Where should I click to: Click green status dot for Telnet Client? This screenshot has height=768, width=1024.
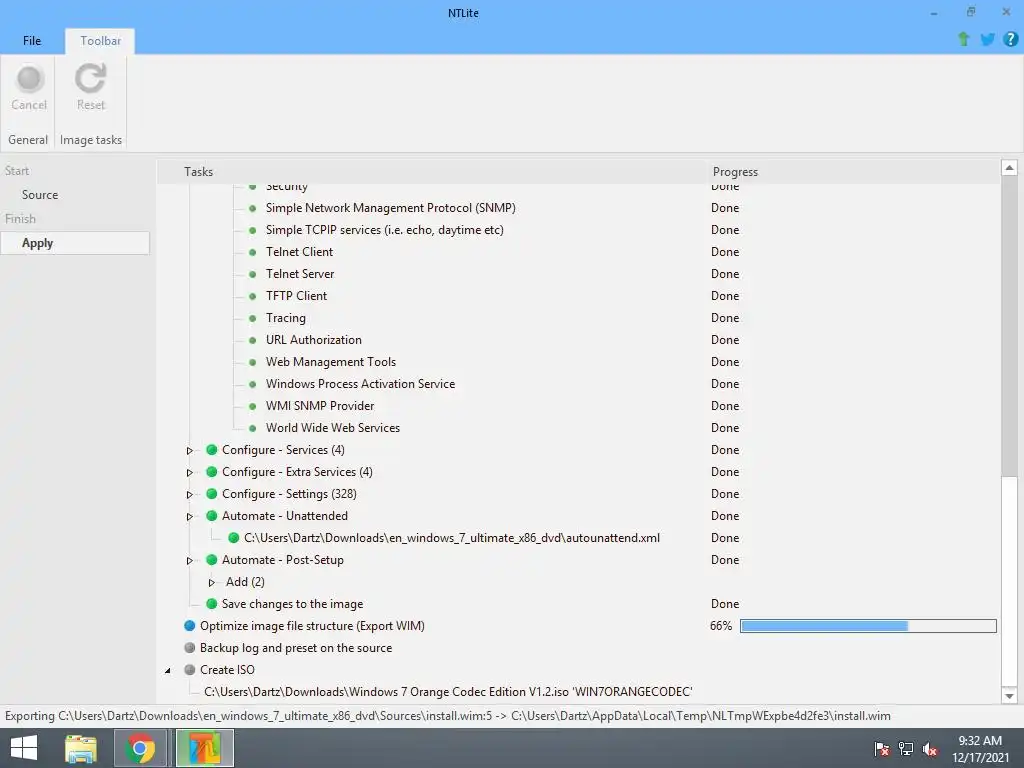pos(253,252)
